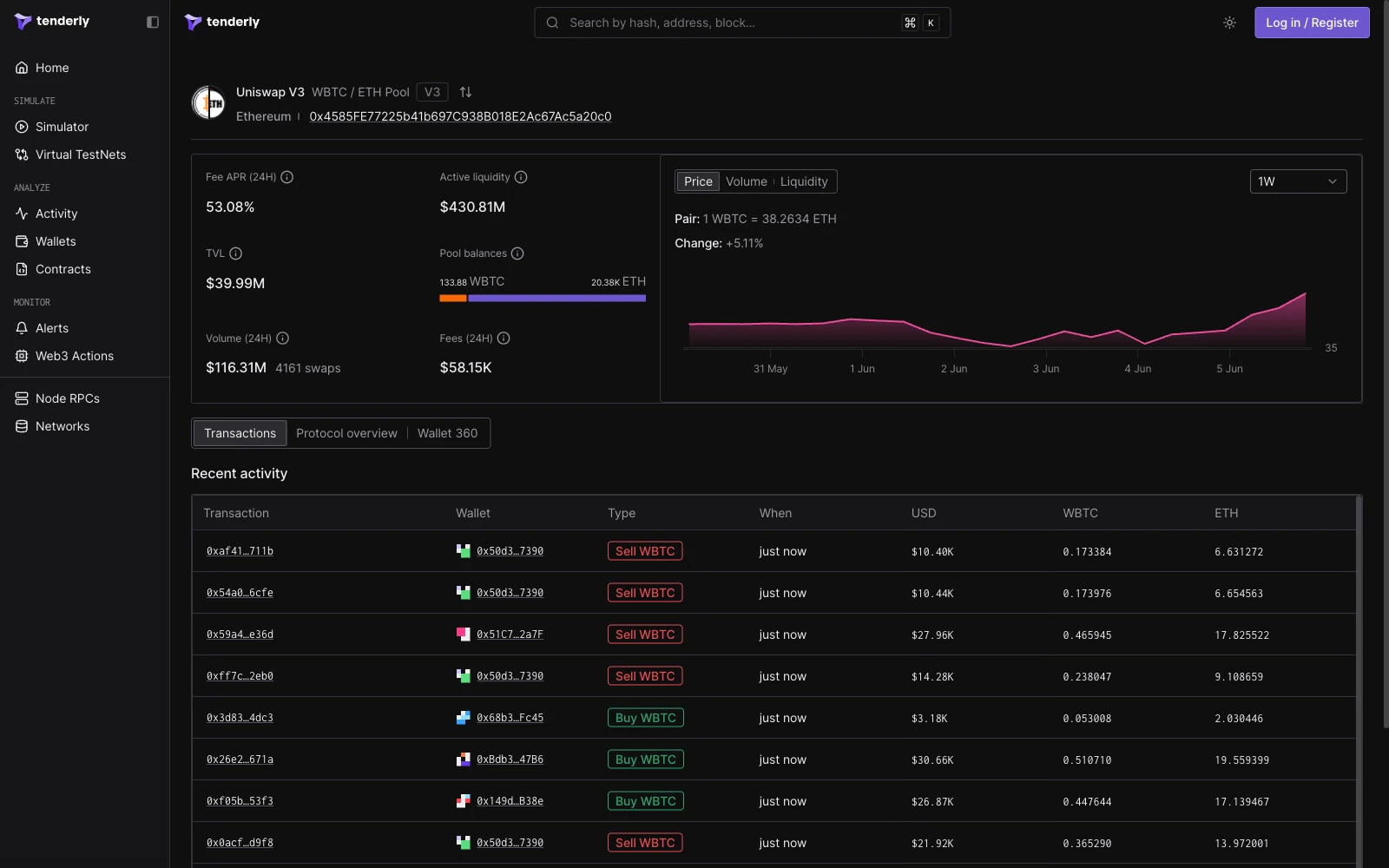1389x868 pixels.
Task: Open pool contract address 0x4585FE...a20c0 link
Action: coord(460,116)
